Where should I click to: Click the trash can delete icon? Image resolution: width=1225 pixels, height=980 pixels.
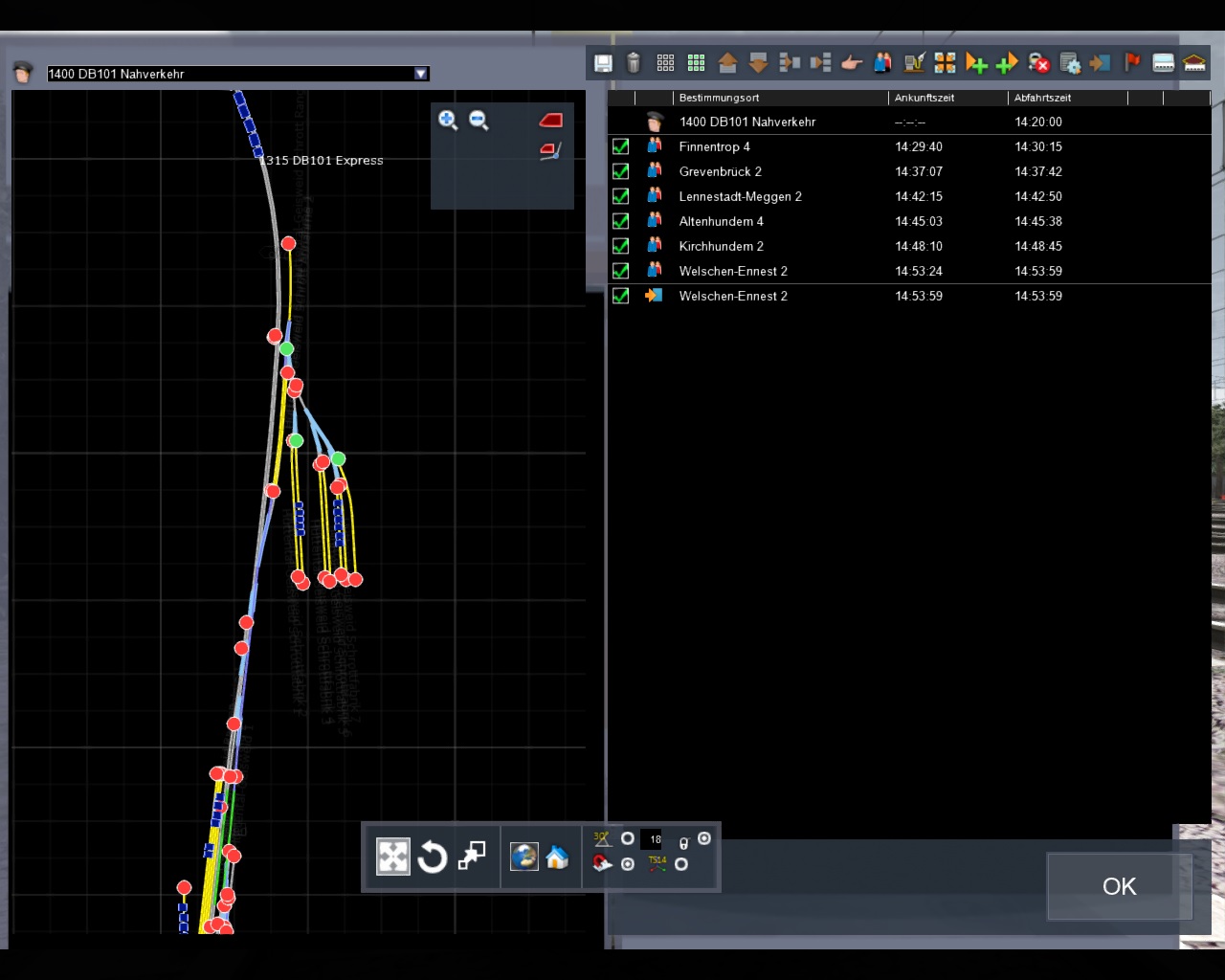pos(634,63)
